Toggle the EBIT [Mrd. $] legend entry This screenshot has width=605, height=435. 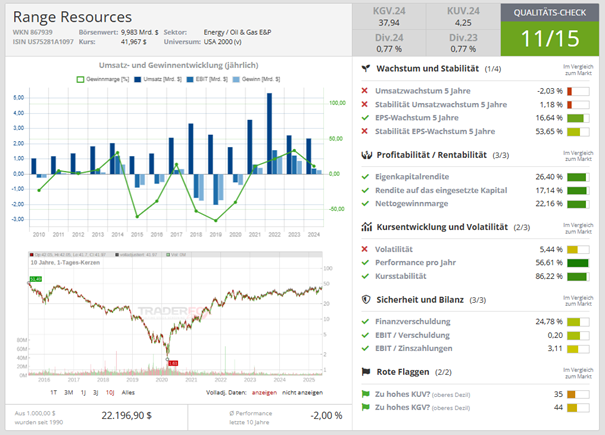pyautogui.click(x=207, y=80)
